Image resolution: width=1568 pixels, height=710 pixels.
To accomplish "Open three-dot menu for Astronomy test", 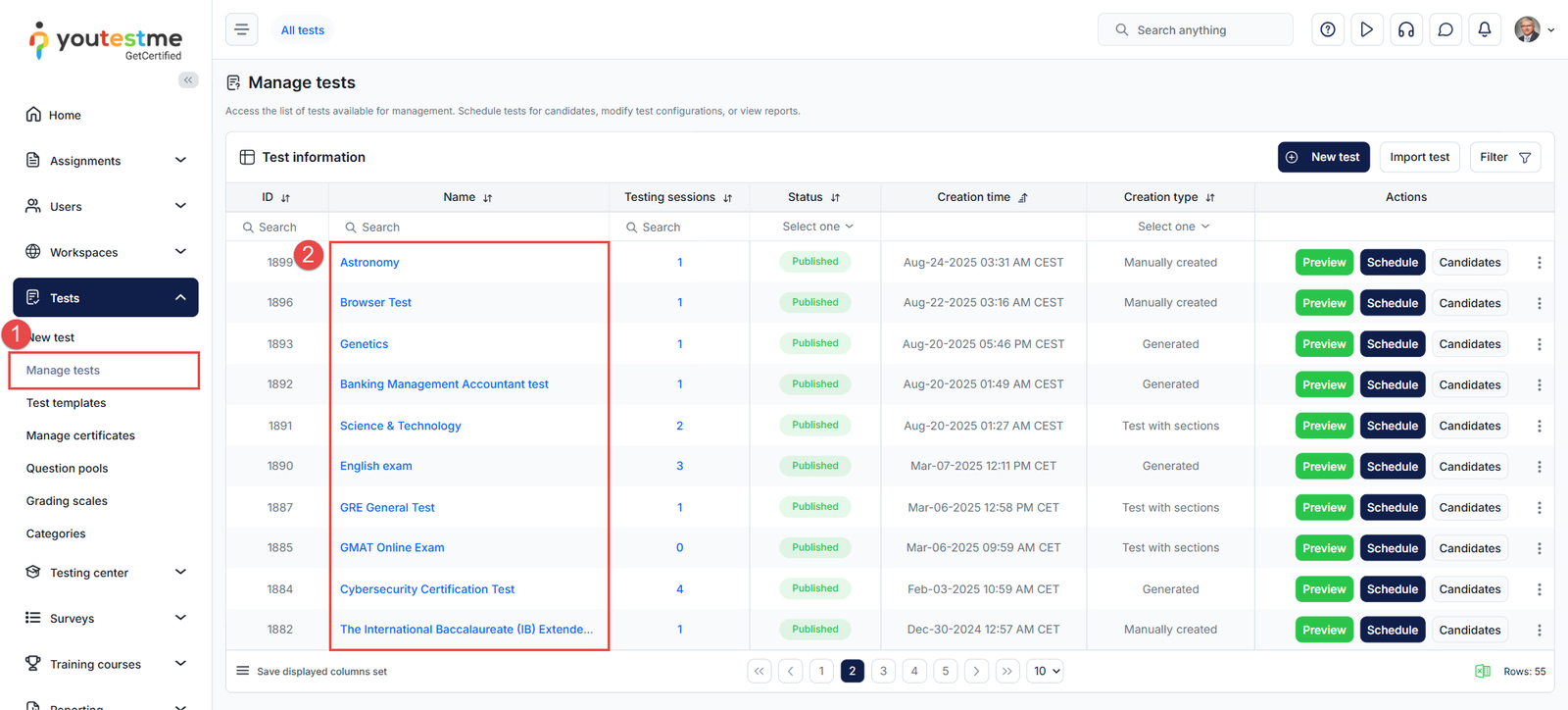I will [1539, 263].
